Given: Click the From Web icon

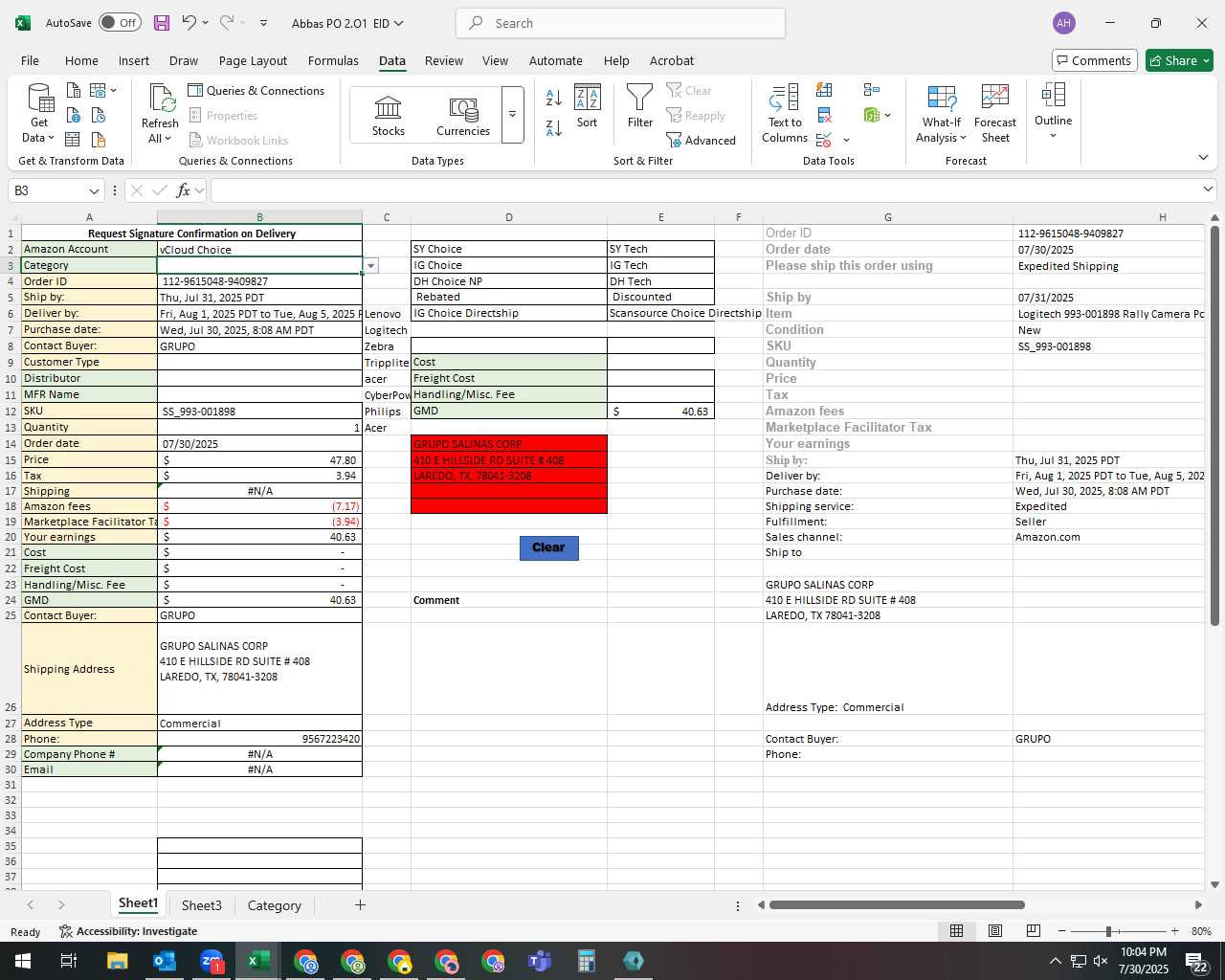Looking at the screenshot, I should click(74, 115).
